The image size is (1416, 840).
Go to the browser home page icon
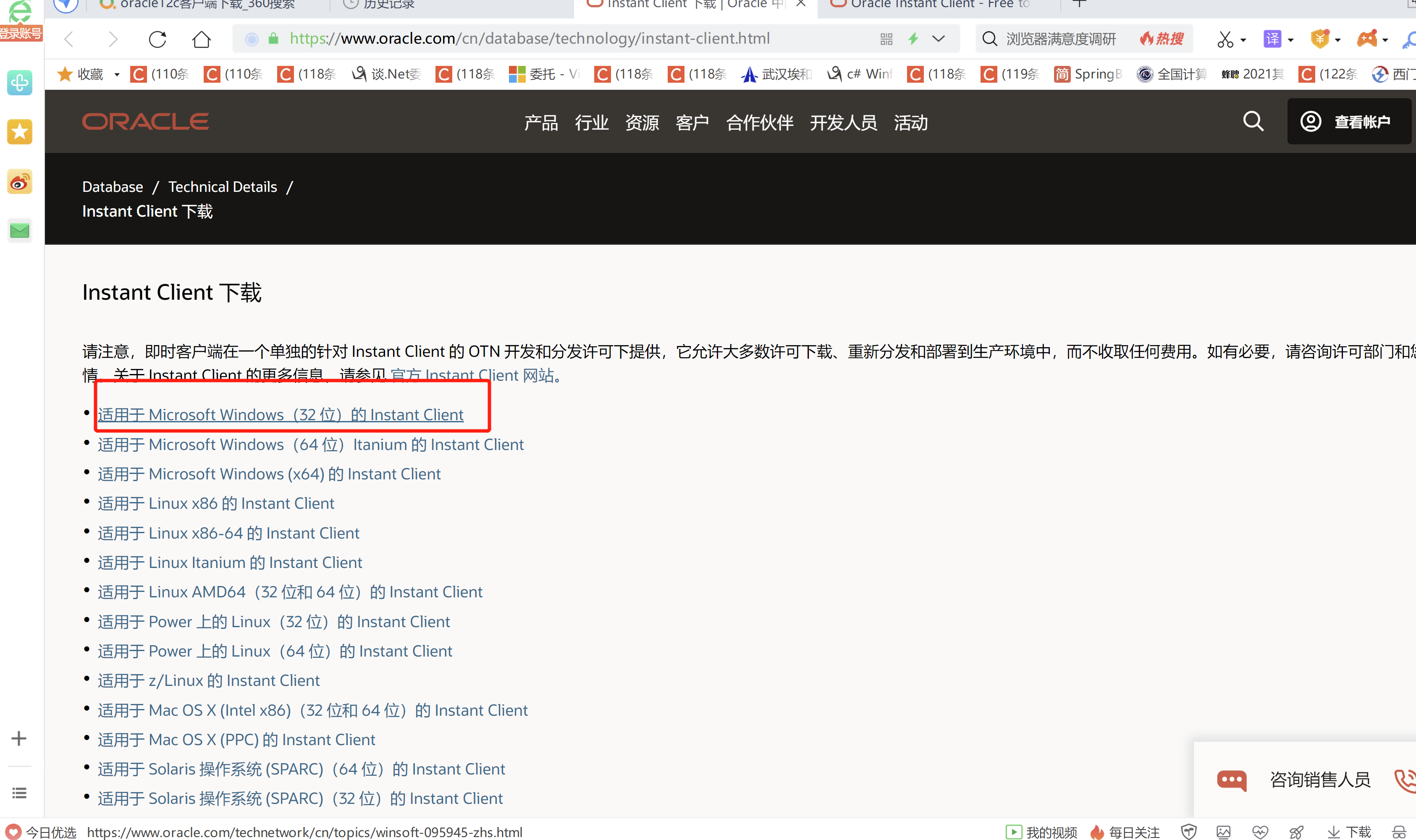pos(201,39)
